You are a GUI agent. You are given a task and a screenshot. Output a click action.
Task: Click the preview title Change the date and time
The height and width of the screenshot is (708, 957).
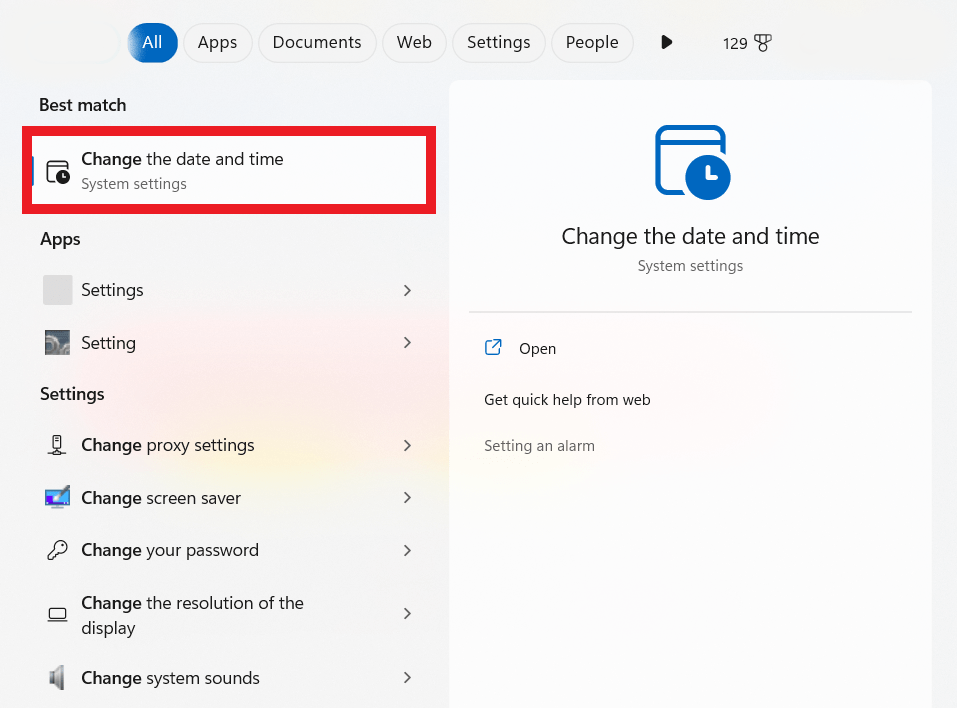(690, 237)
